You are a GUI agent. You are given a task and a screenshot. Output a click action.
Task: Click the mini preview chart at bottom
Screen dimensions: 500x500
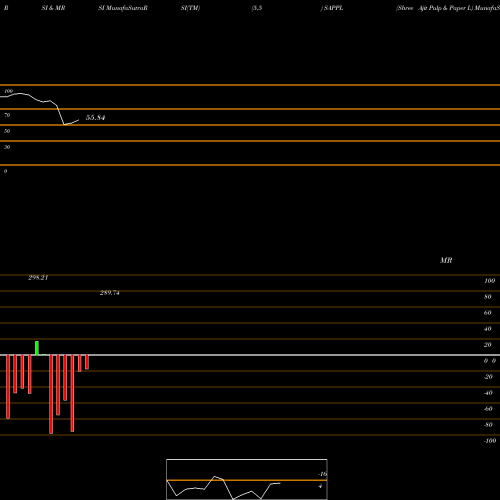pos(247,479)
